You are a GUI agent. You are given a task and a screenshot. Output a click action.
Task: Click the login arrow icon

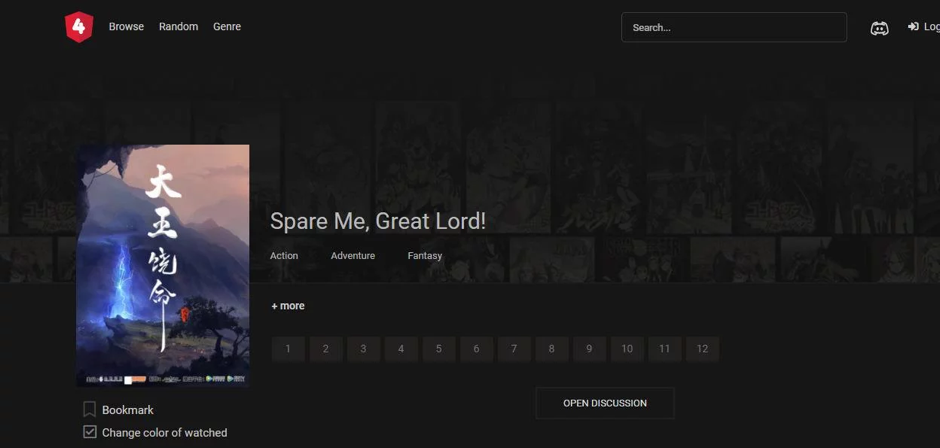(x=913, y=26)
